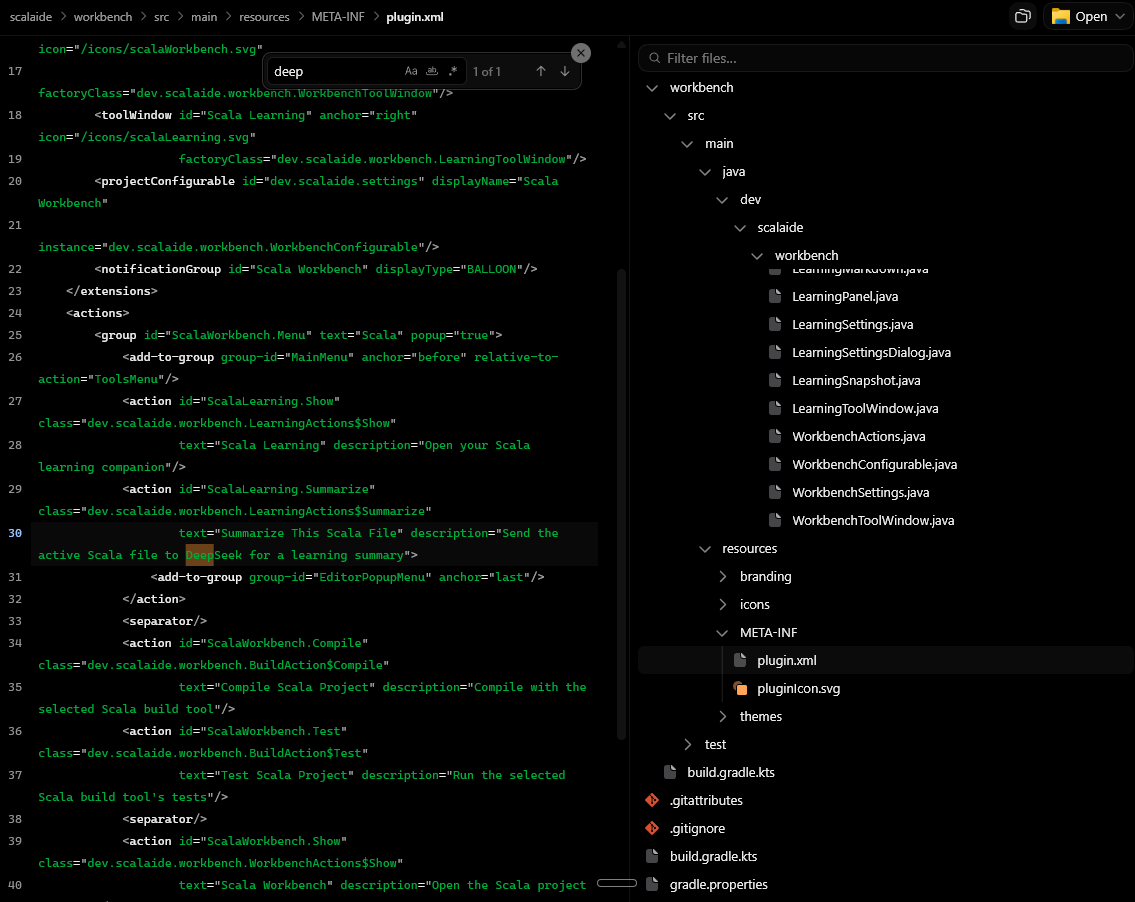
Task: Click the magnifier icon in the file filter
Action: pos(654,58)
